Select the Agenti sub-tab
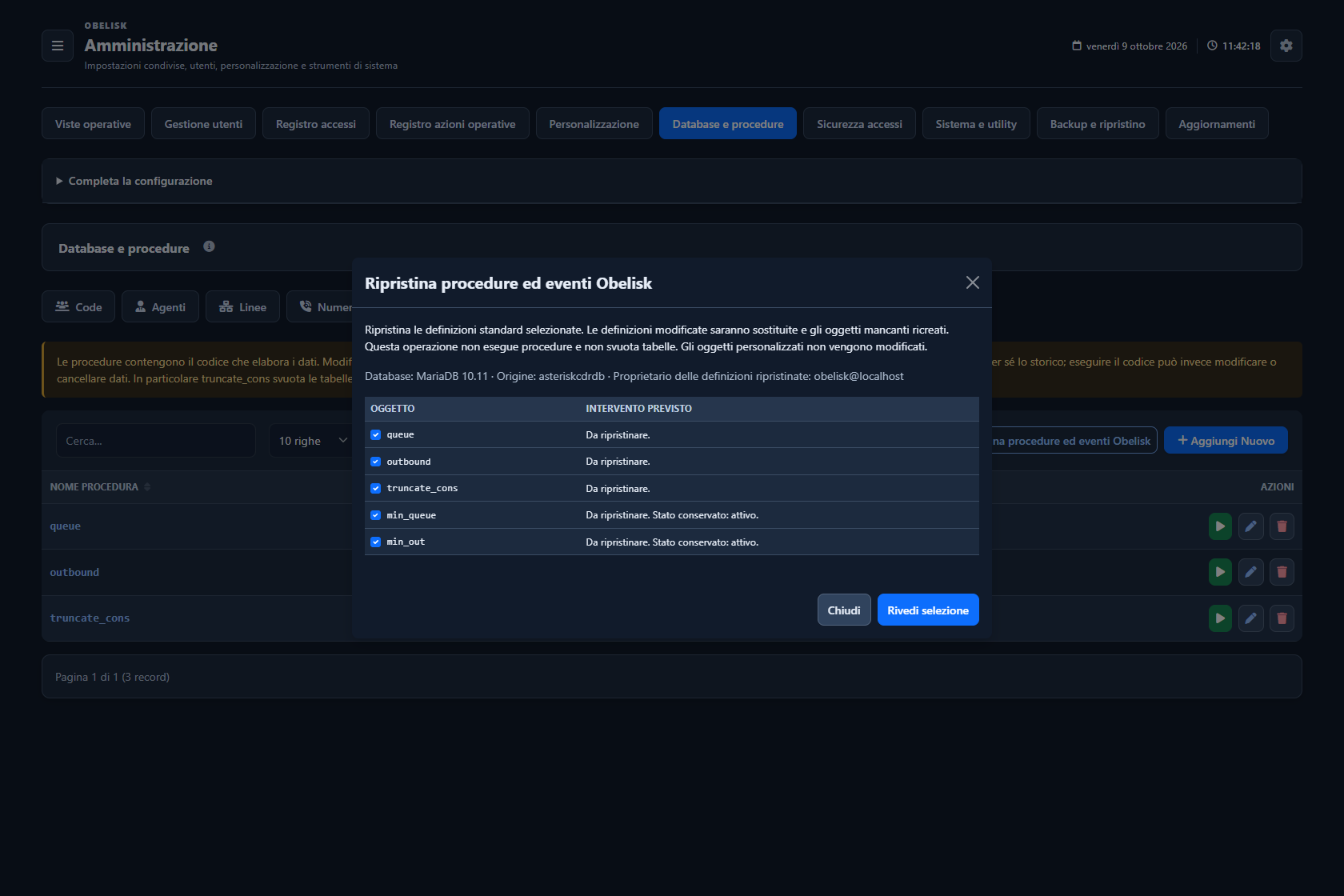Viewport: 1344px width, 896px height. (160, 306)
